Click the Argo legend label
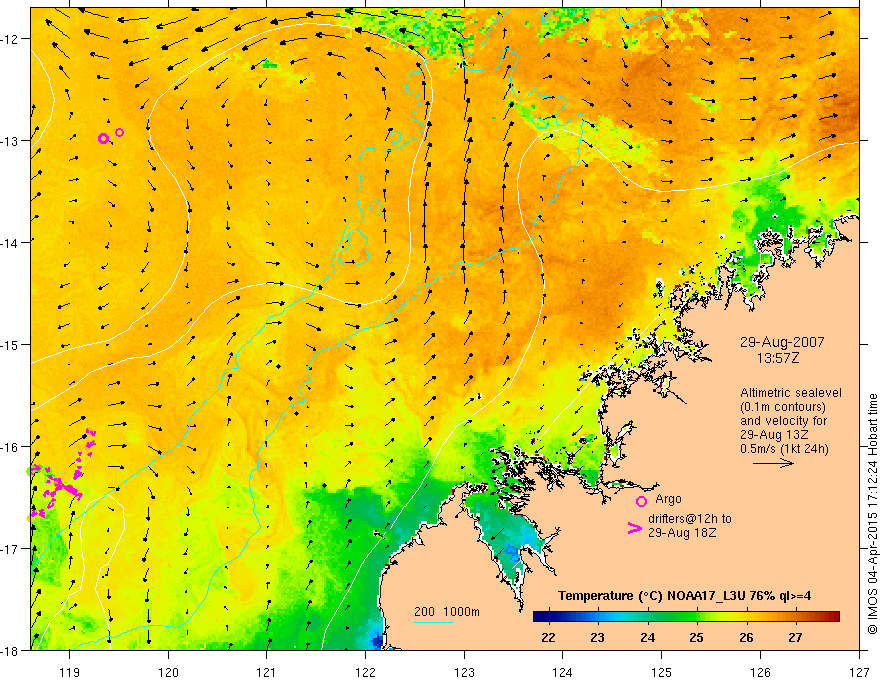Screen dimensions: 880x680 click(668, 499)
